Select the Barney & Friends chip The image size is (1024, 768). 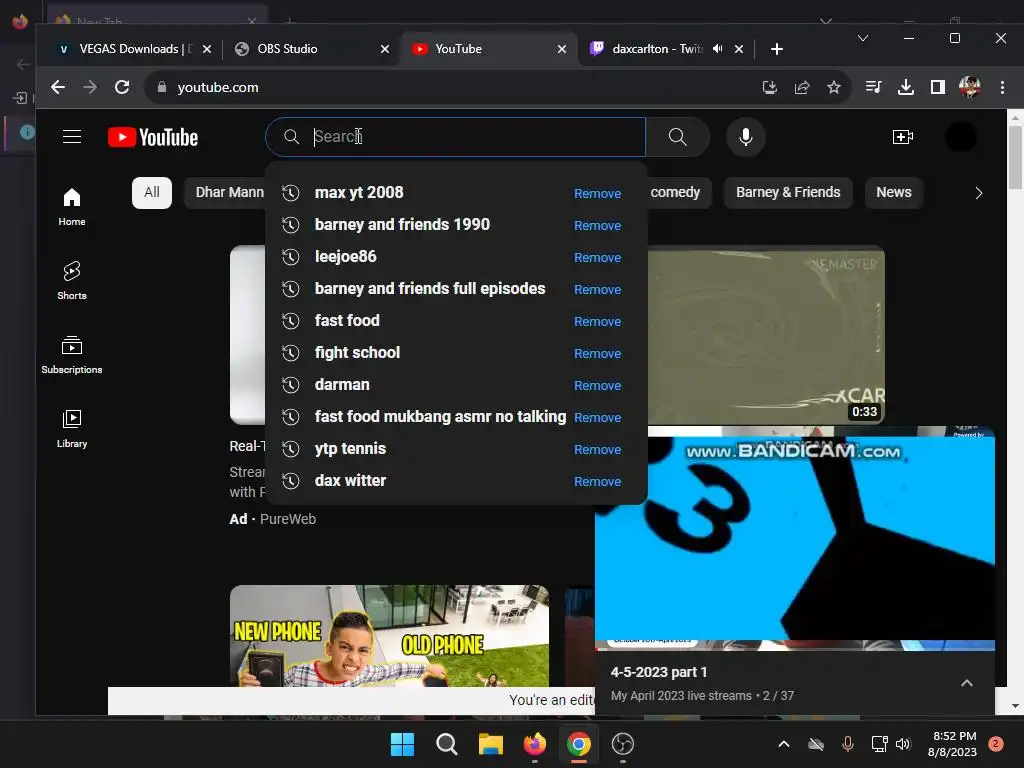click(788, 193)
